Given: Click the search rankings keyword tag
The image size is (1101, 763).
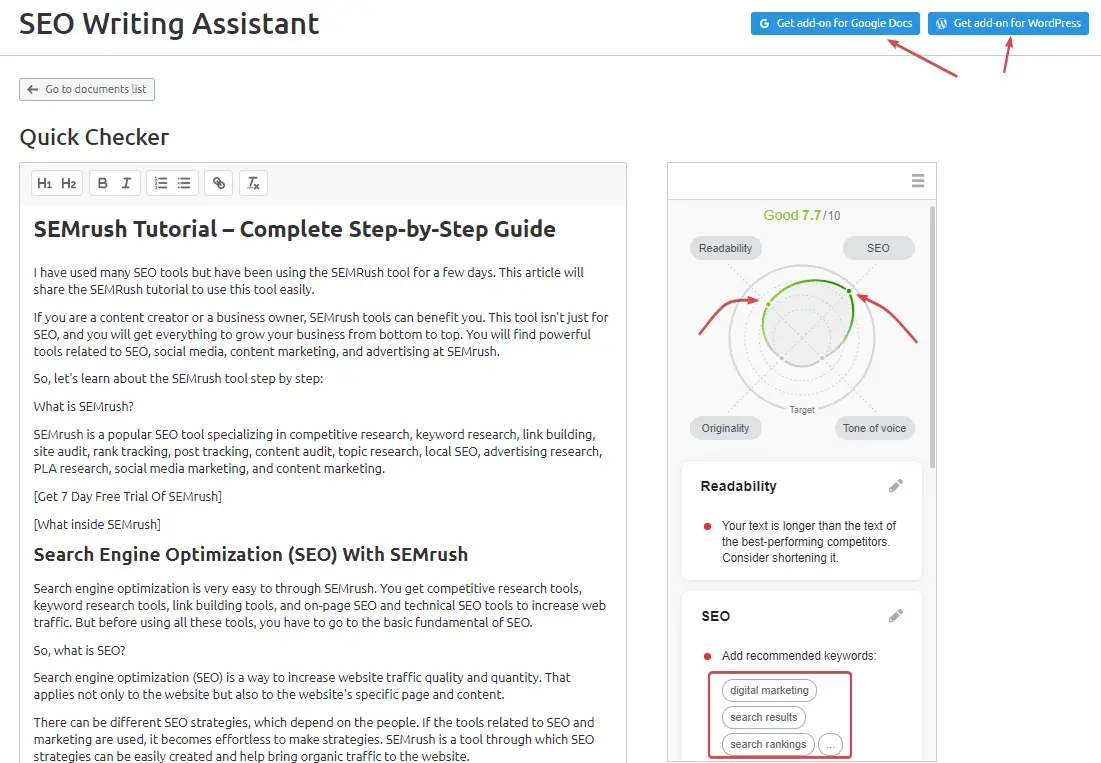Looking at the screenshot, I should [768, 744].
